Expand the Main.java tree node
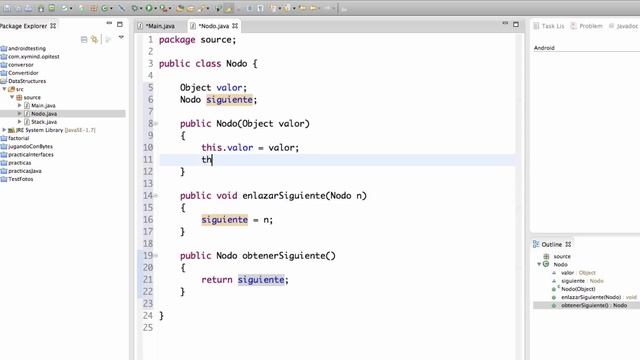Viewport: 640px width, 360px height. pyautogui.click(x=20, y=105)
